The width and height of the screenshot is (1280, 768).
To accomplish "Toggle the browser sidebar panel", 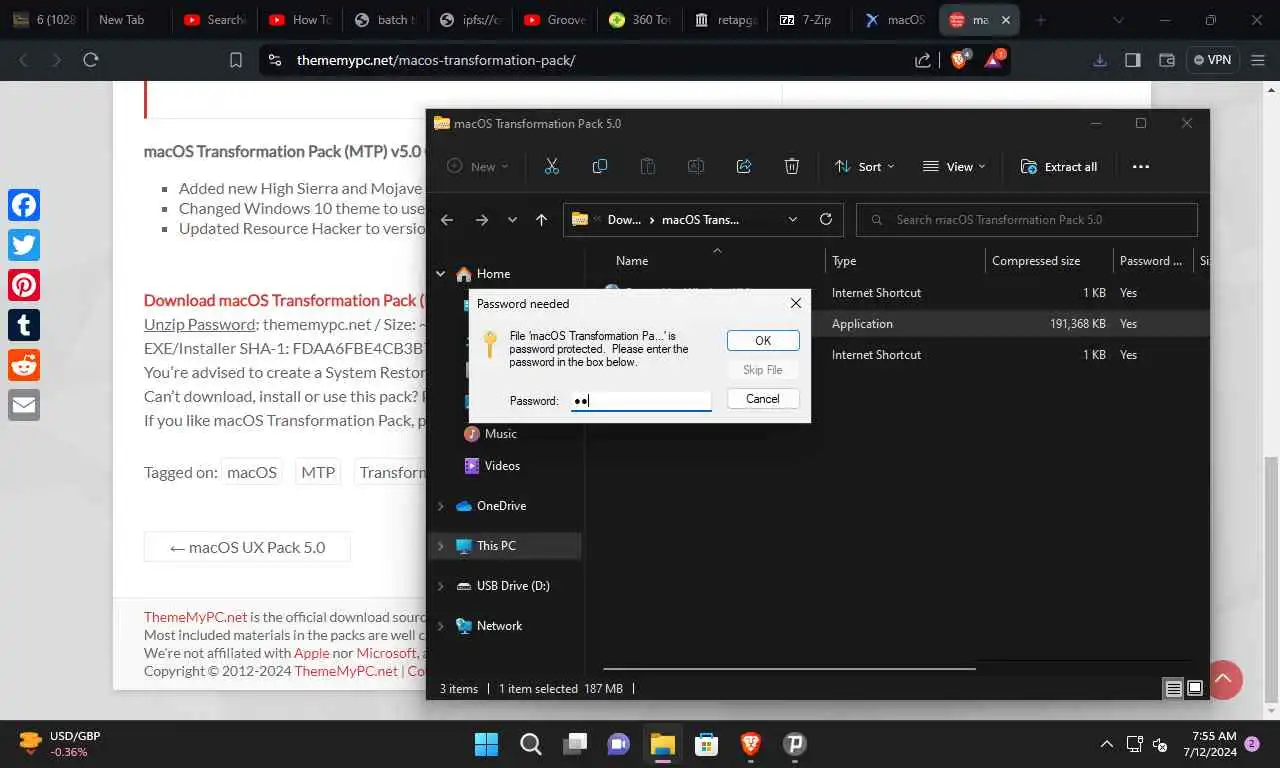I will [x=1133, y=60].
